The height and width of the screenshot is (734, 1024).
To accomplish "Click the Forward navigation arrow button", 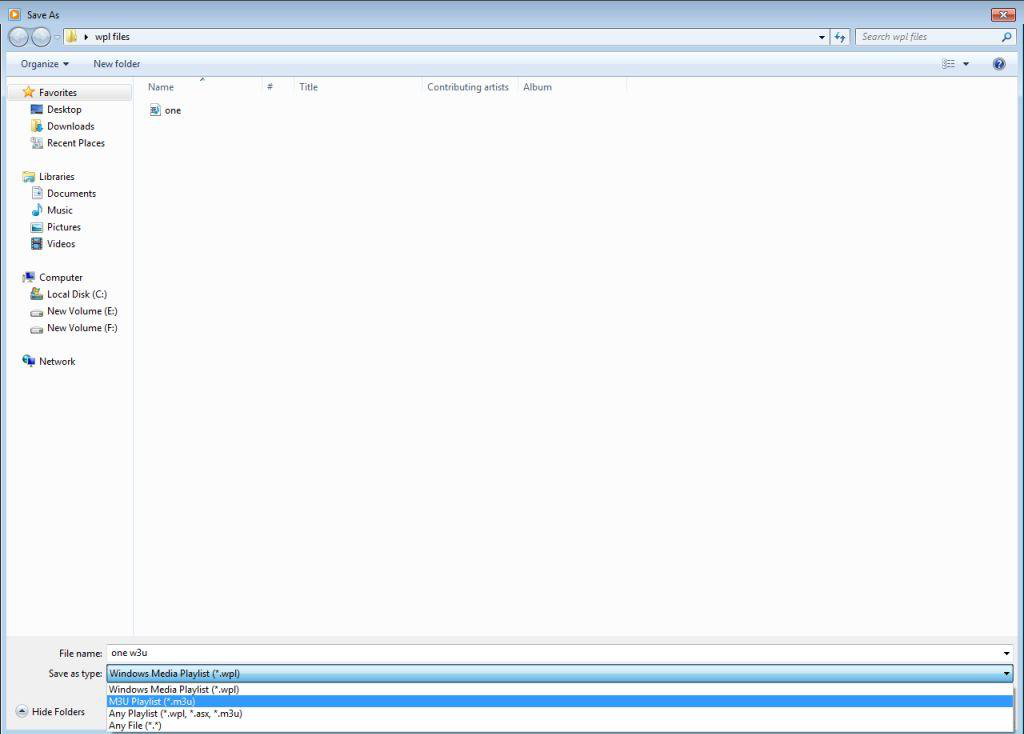I will click(x=41, y=37).
